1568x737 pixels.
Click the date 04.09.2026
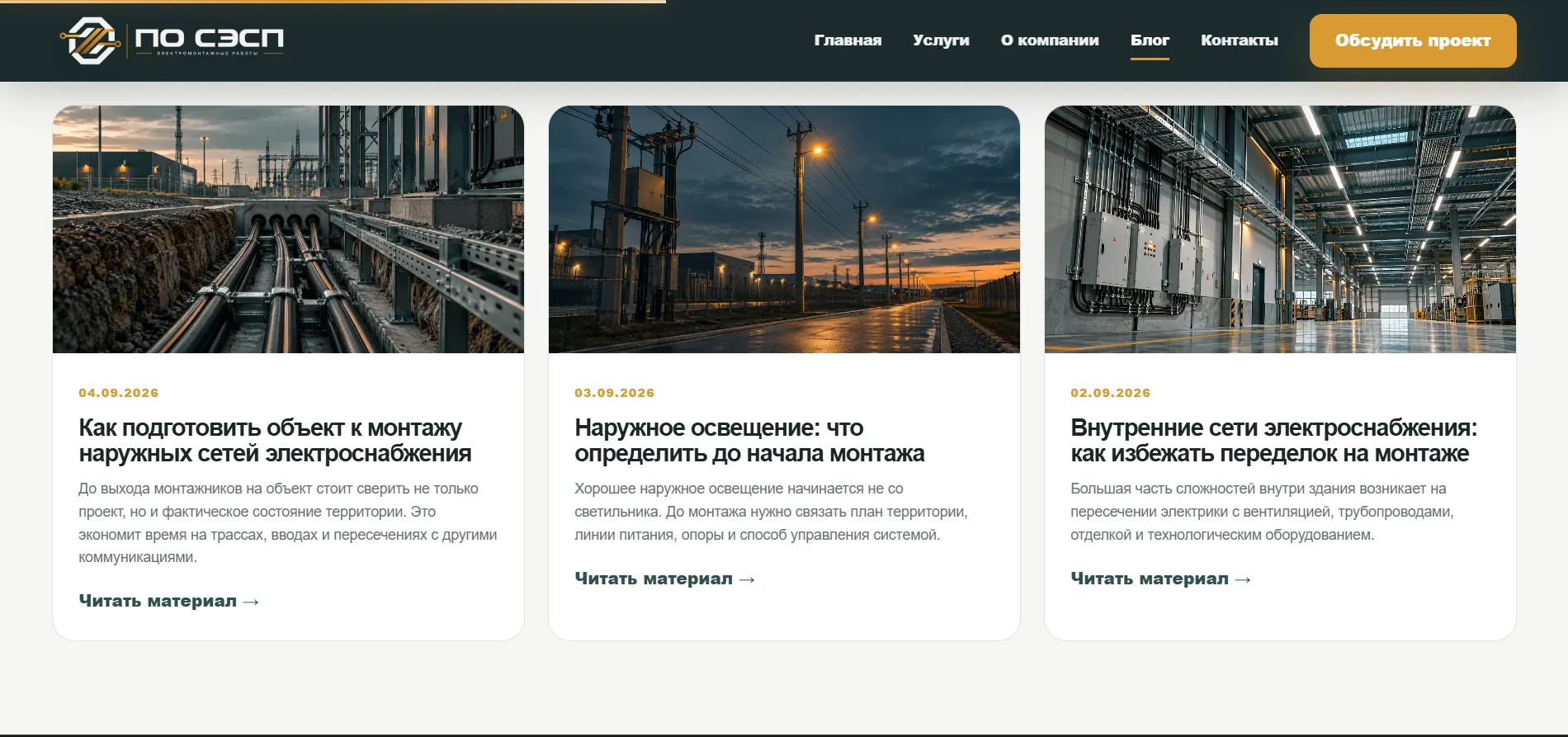point(119,393)
